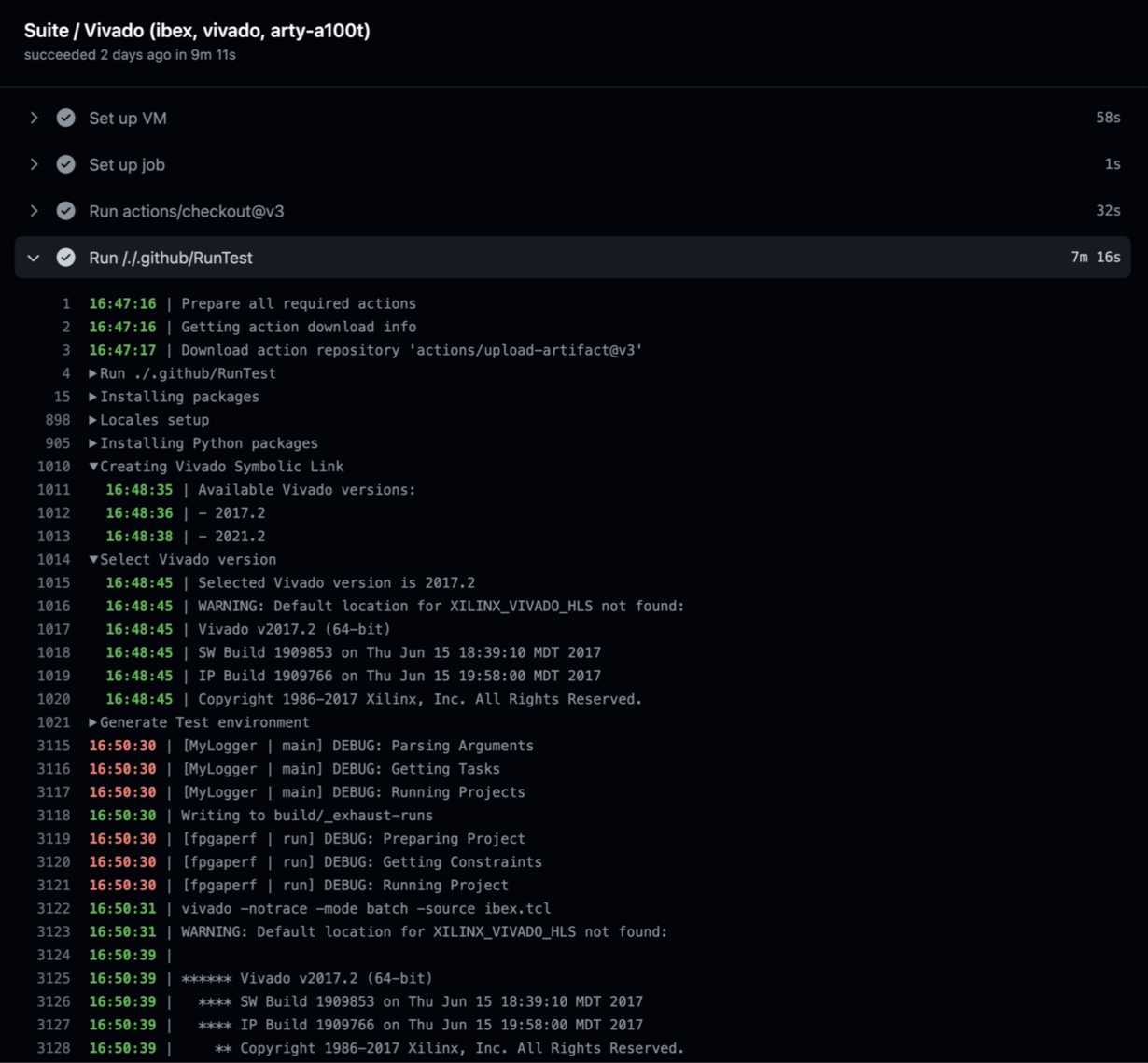Click the success checkmark beside "Set up VM"
The image size is (1148, 1063).
point(65,118)
